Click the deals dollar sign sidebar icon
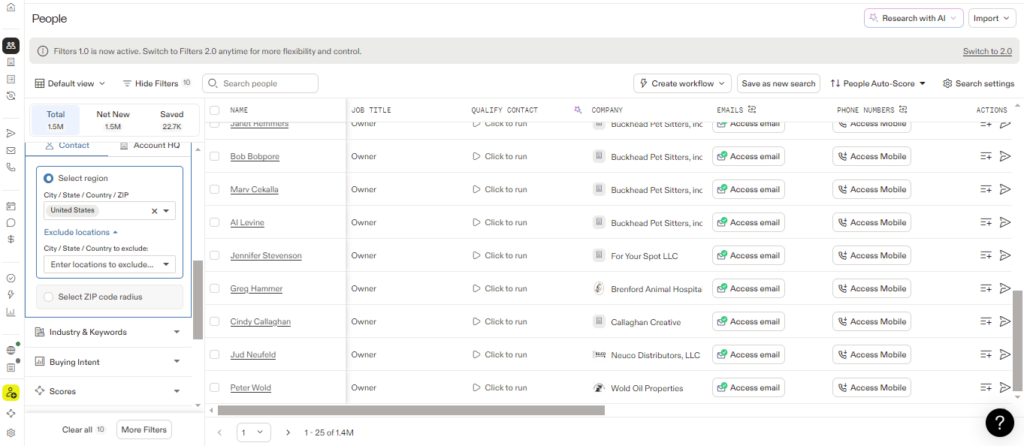The height and width of the screenshot is (446, 1024). click(10, 239)
